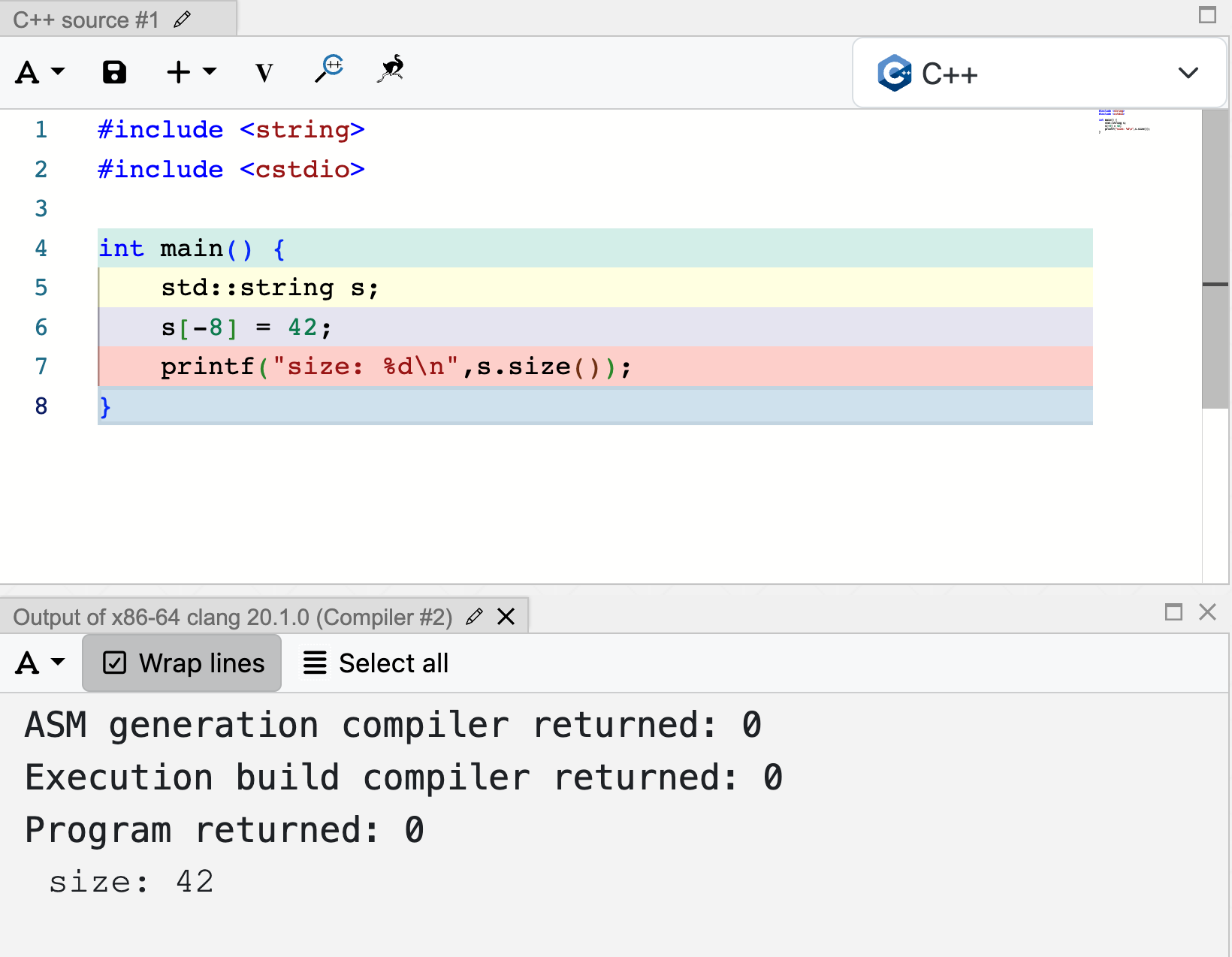Select the Output of x86-64 clang tab

coord(233,617)
